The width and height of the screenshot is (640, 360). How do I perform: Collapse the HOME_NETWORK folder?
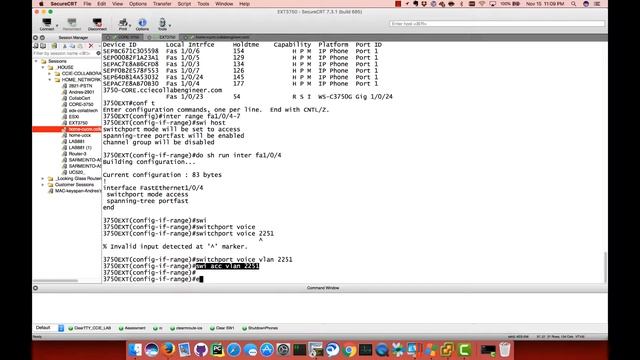tap(50, 80)
